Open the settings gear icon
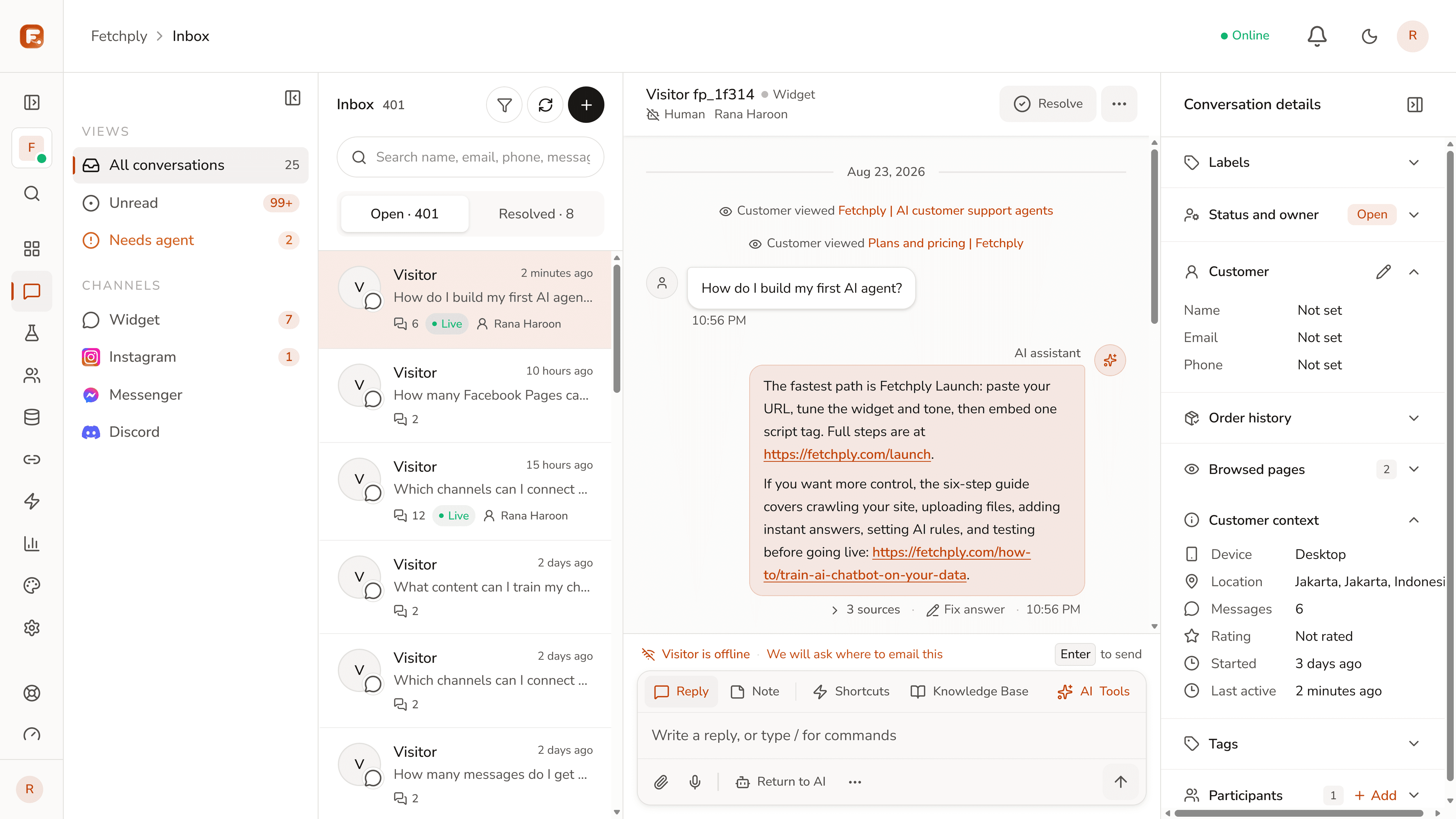Screen dimensions: 1456x819 coord(31,628)
